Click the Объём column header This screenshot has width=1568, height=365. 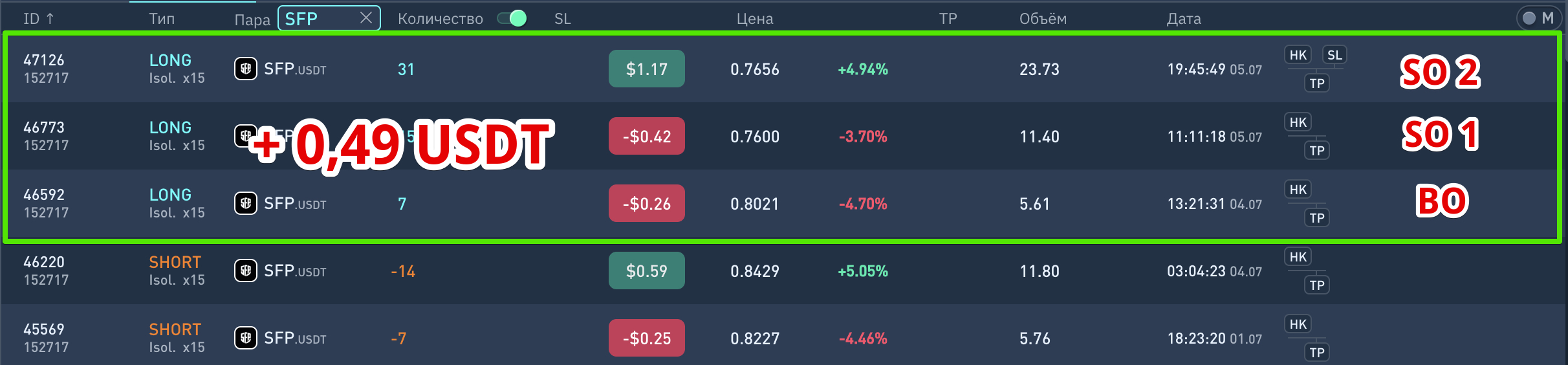[x=1043, y=19]
